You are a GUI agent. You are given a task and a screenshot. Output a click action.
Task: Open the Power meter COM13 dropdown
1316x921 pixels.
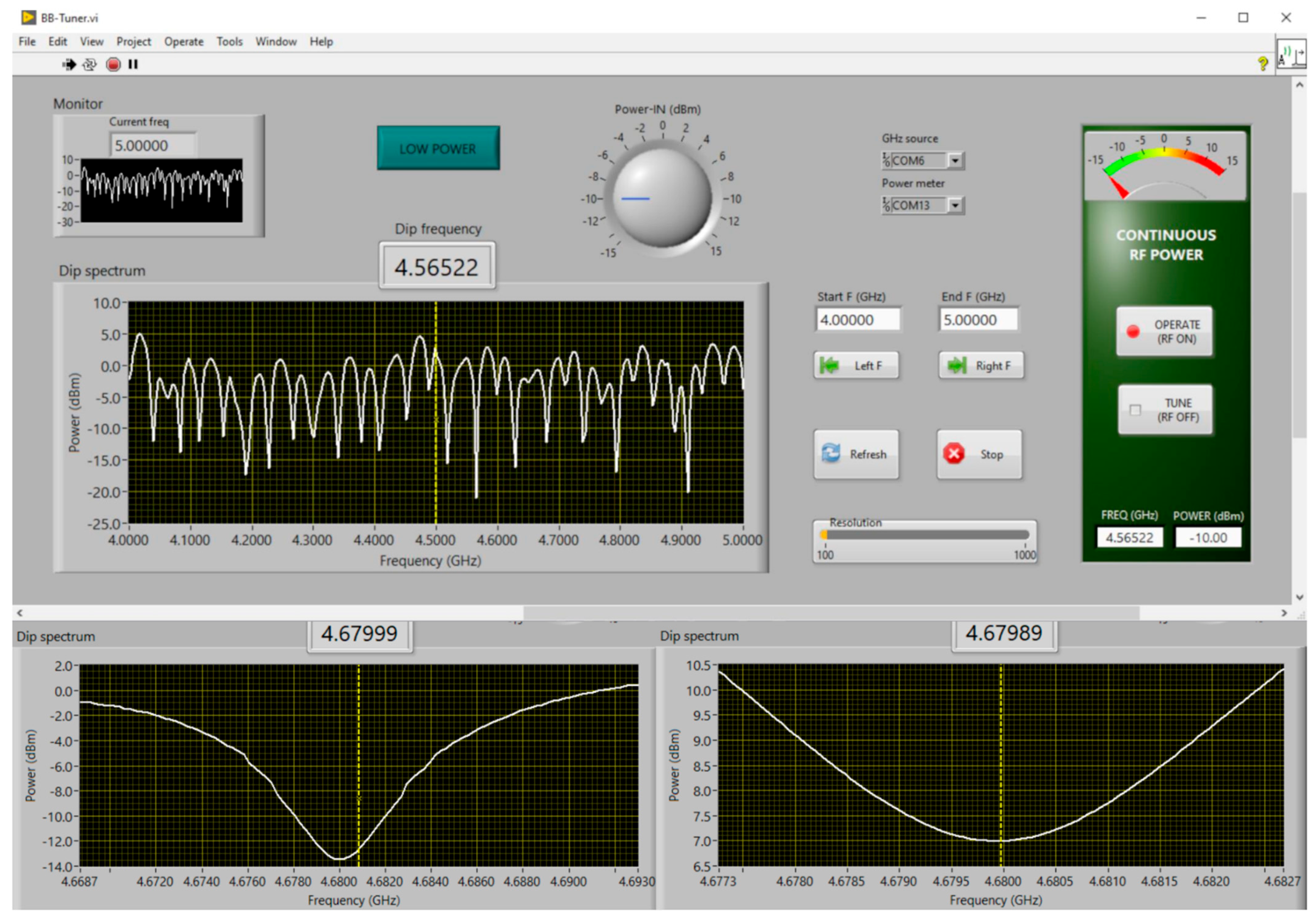click(x=955, y=205)
